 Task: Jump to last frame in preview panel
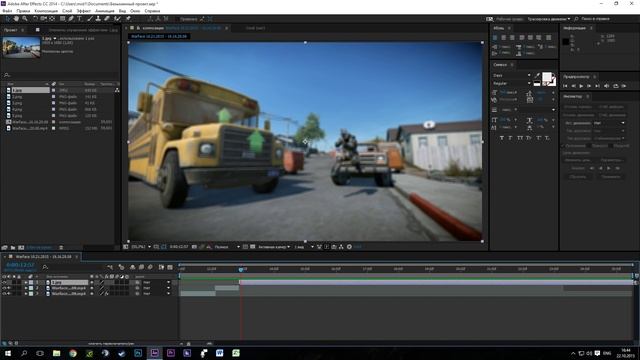[x=598, y=86]
